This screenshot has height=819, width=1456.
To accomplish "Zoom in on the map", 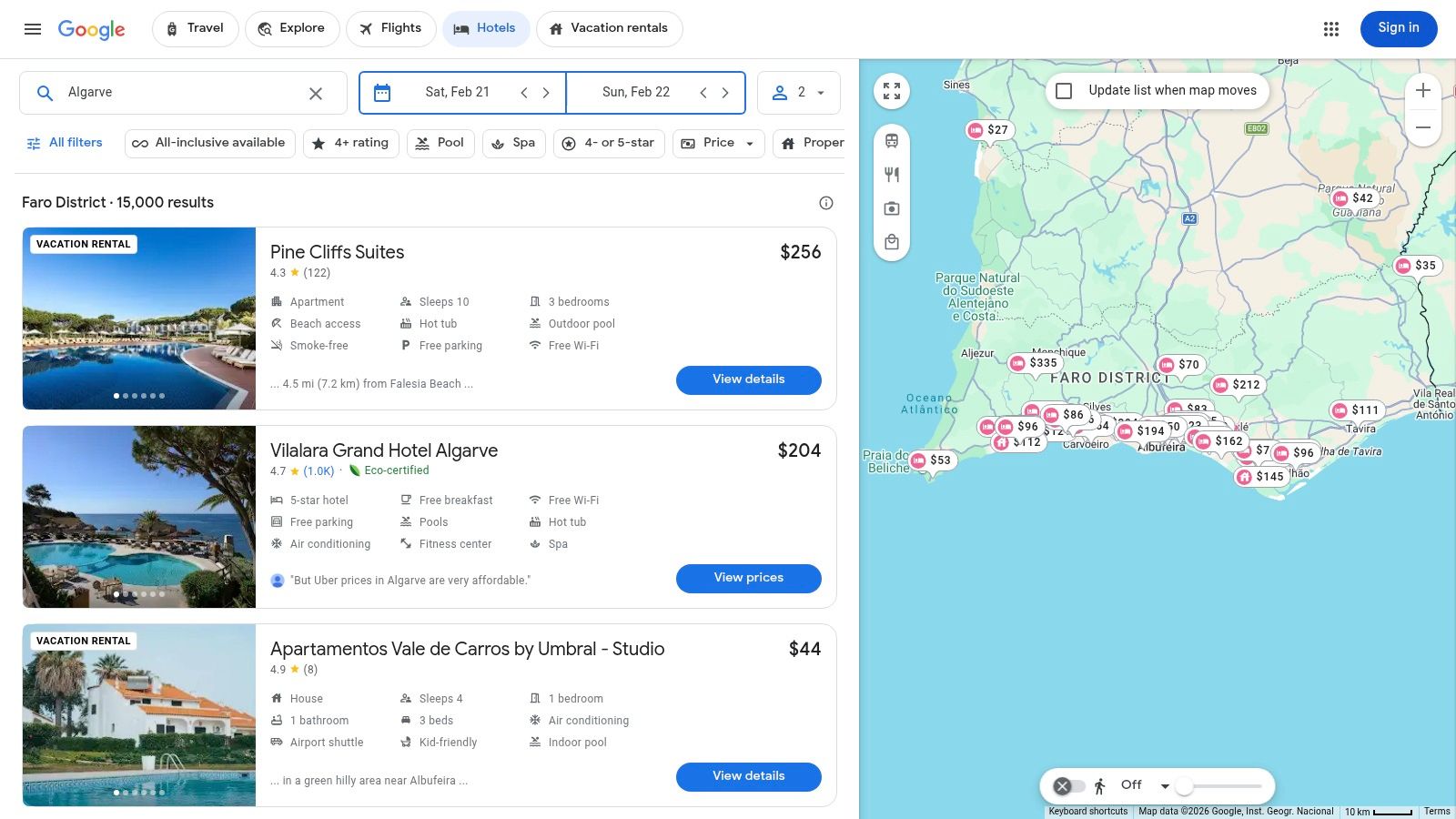I will (1423, 90).
